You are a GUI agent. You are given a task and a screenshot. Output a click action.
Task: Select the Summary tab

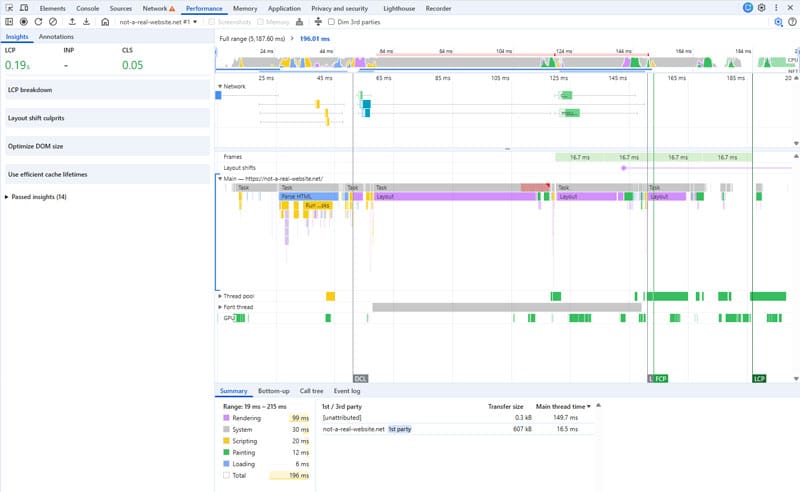(233, 391)
